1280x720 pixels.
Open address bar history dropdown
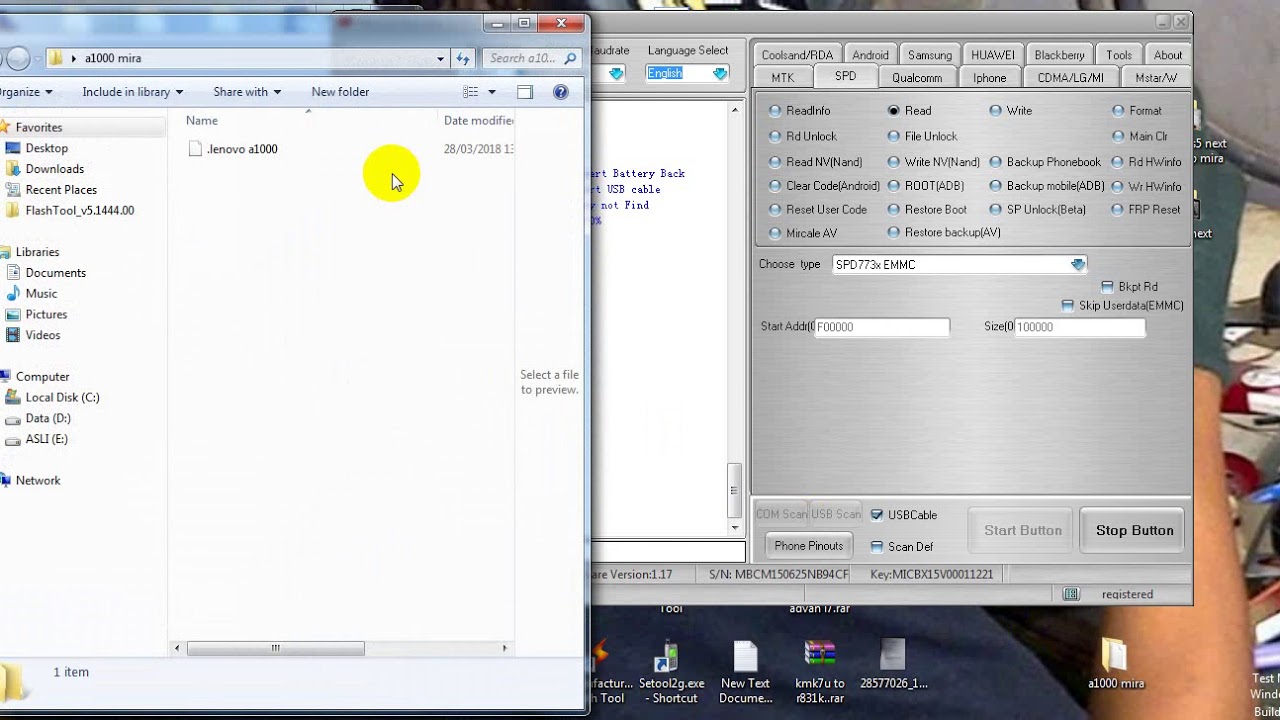pos(440,59)
